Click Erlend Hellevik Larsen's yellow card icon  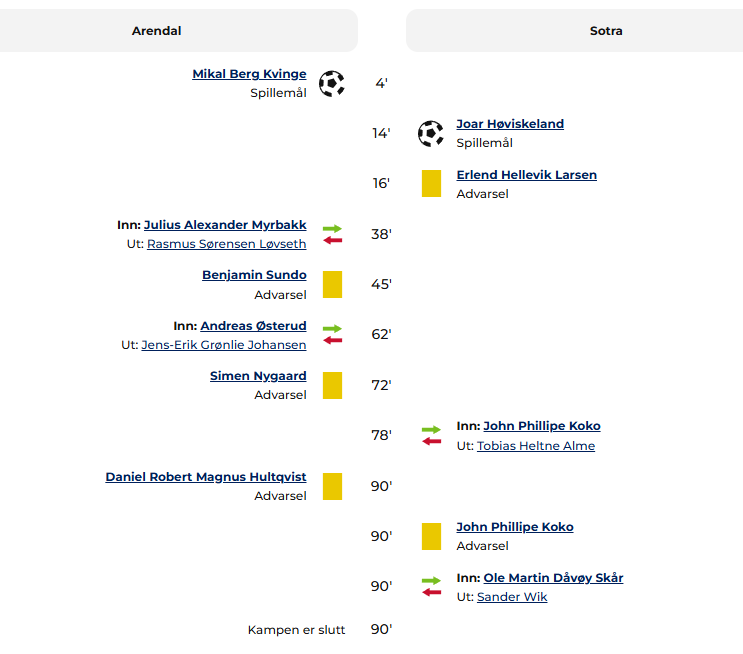(x=431, y=183)
